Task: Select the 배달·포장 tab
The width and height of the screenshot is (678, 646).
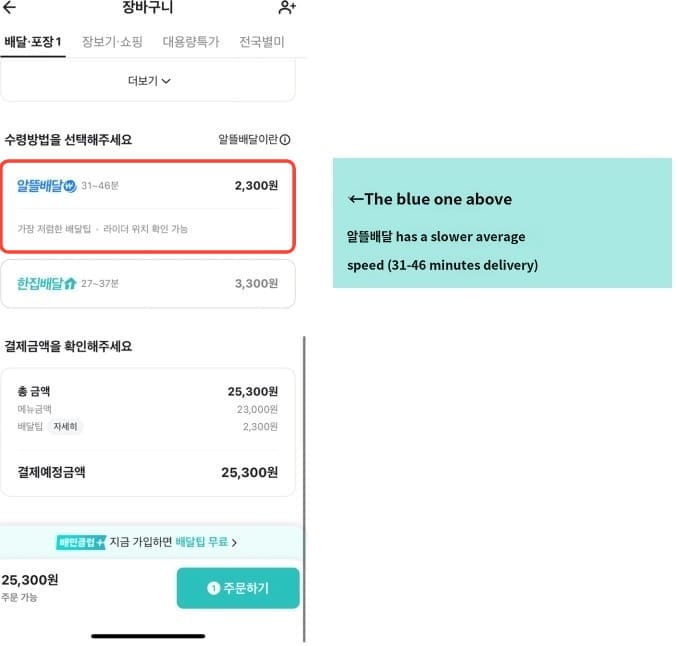Action: pyautogui.click(x=33, y=42)
